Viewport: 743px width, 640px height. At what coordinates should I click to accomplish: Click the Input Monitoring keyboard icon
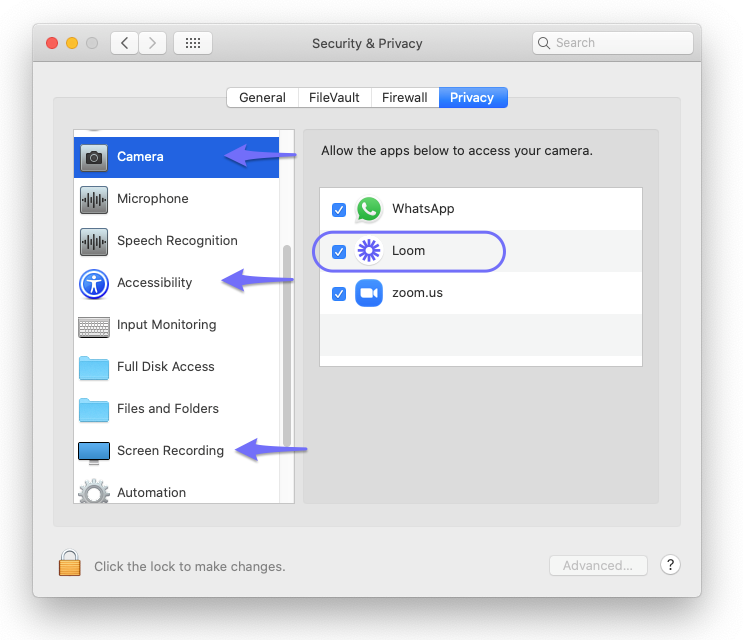point(94,326)
